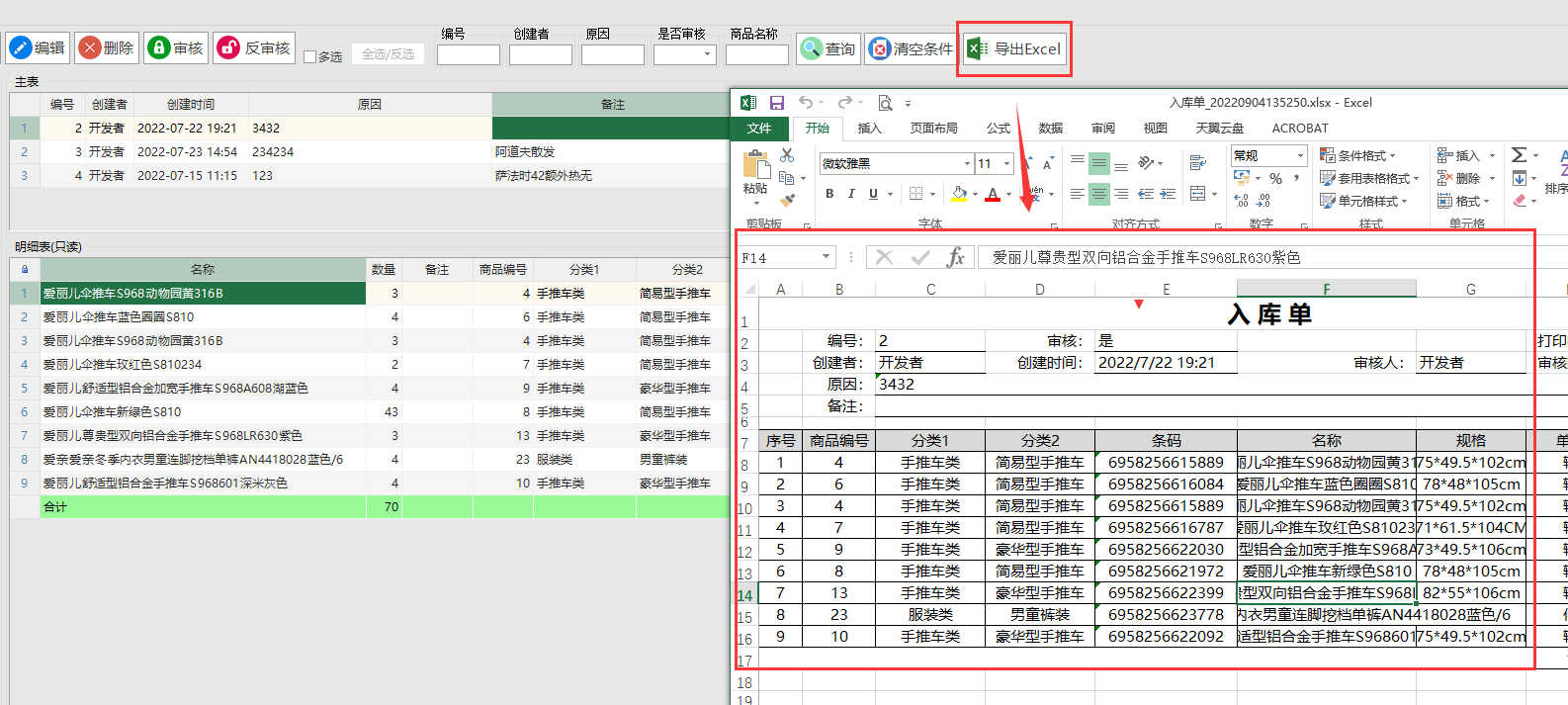This screenshot has width=1568, height=705.
Task: Toggle Underline formatting
Action: [x=873, y=194]
